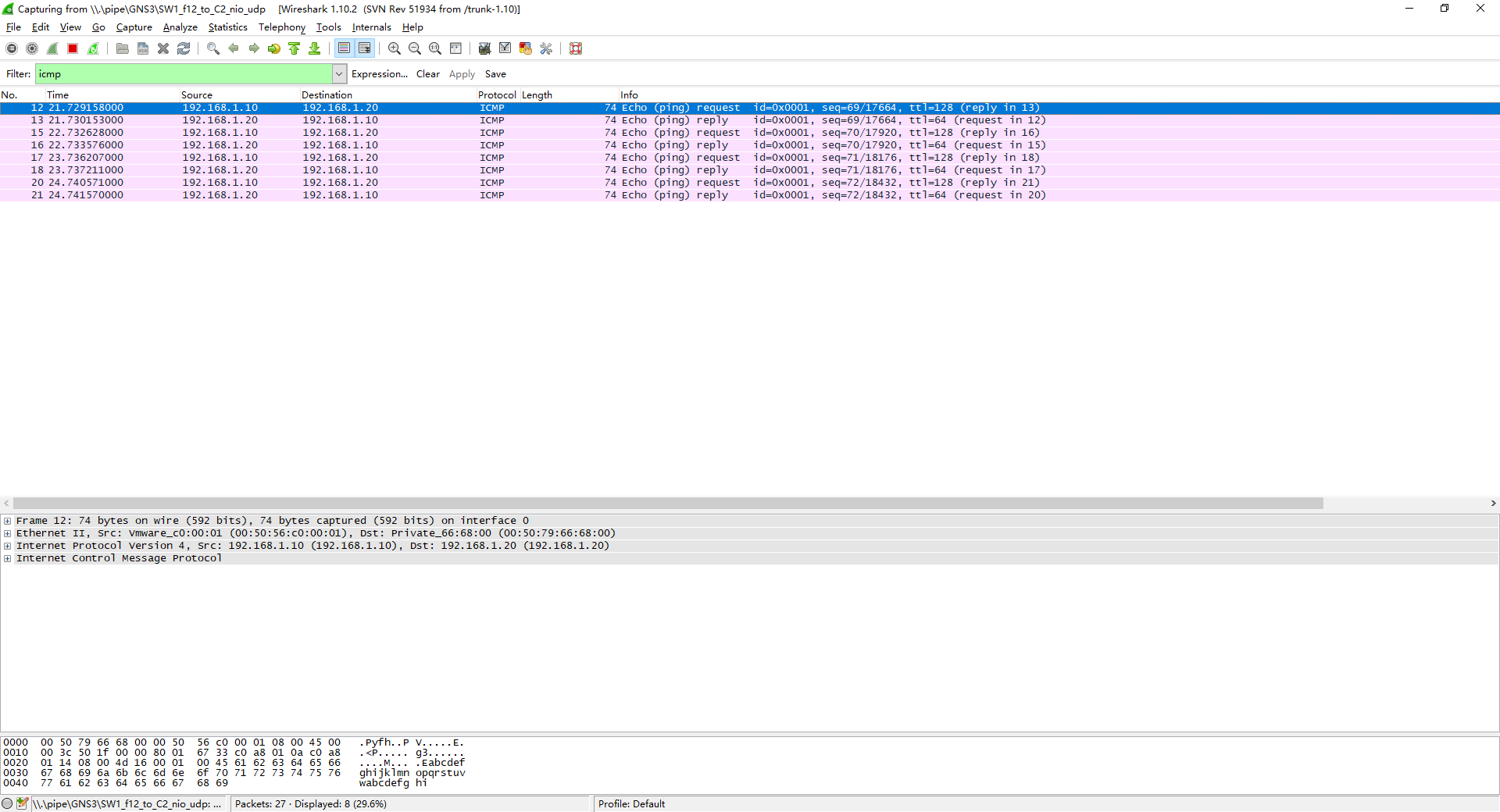The image size is (1500, 812).
Task: Edit capture file comments status icon
Action: point(23,803)
